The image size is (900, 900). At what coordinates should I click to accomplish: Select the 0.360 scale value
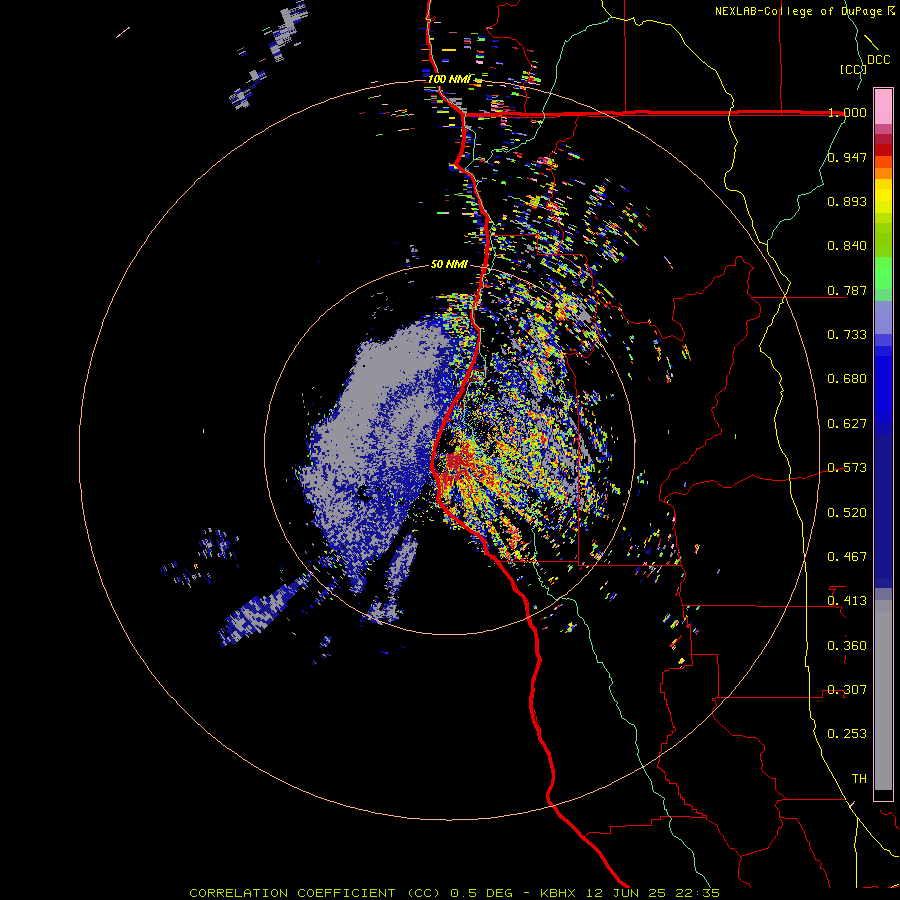coord(847,646)
